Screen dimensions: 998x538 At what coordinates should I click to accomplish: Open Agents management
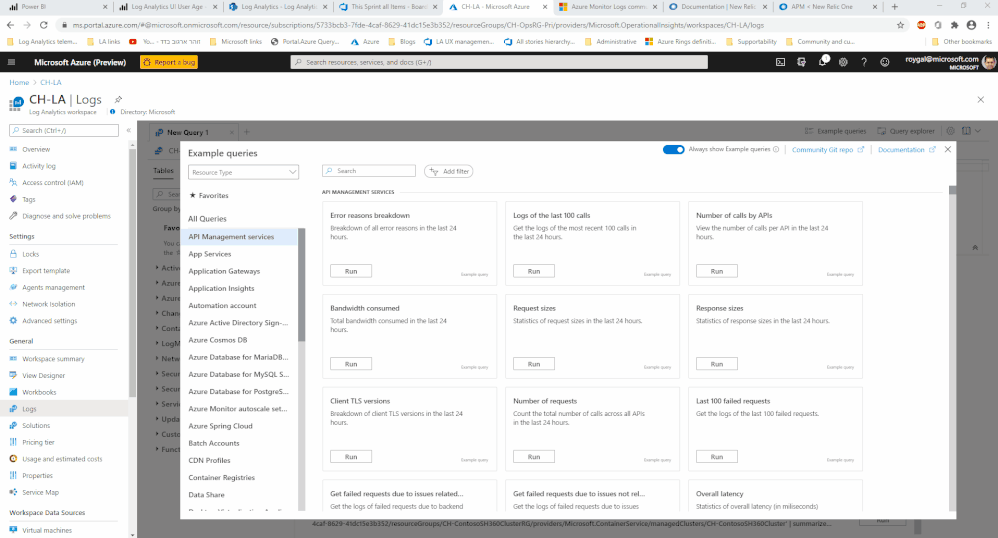pyautogui.click(x=53, y=287)
